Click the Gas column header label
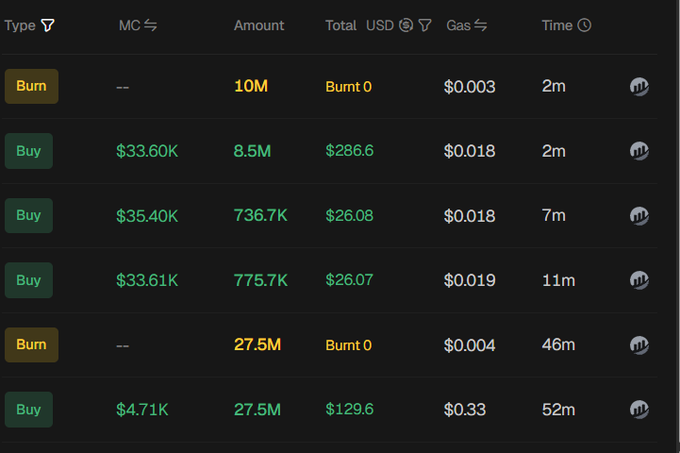The width and height of the screenshot is (680, 453). pyautogui.click(x=458, y=26)
